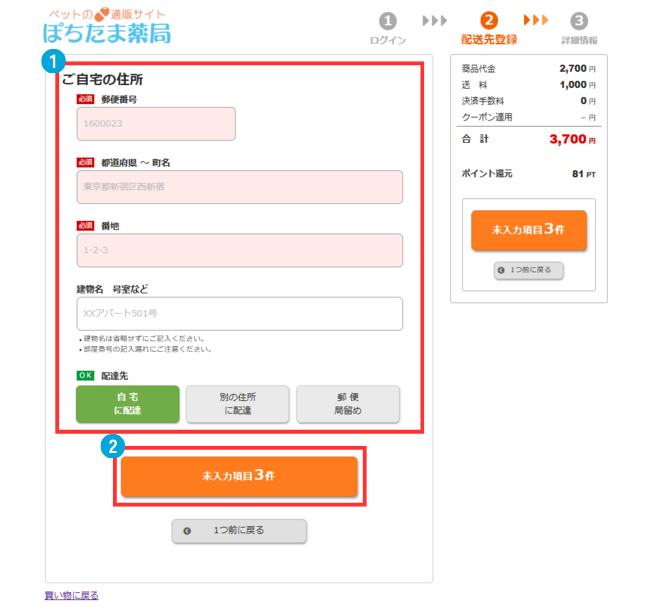Viewport: 650px width, 612px height.
Task: Click into the 都道府県〜町名 address field
Action: 240,187
